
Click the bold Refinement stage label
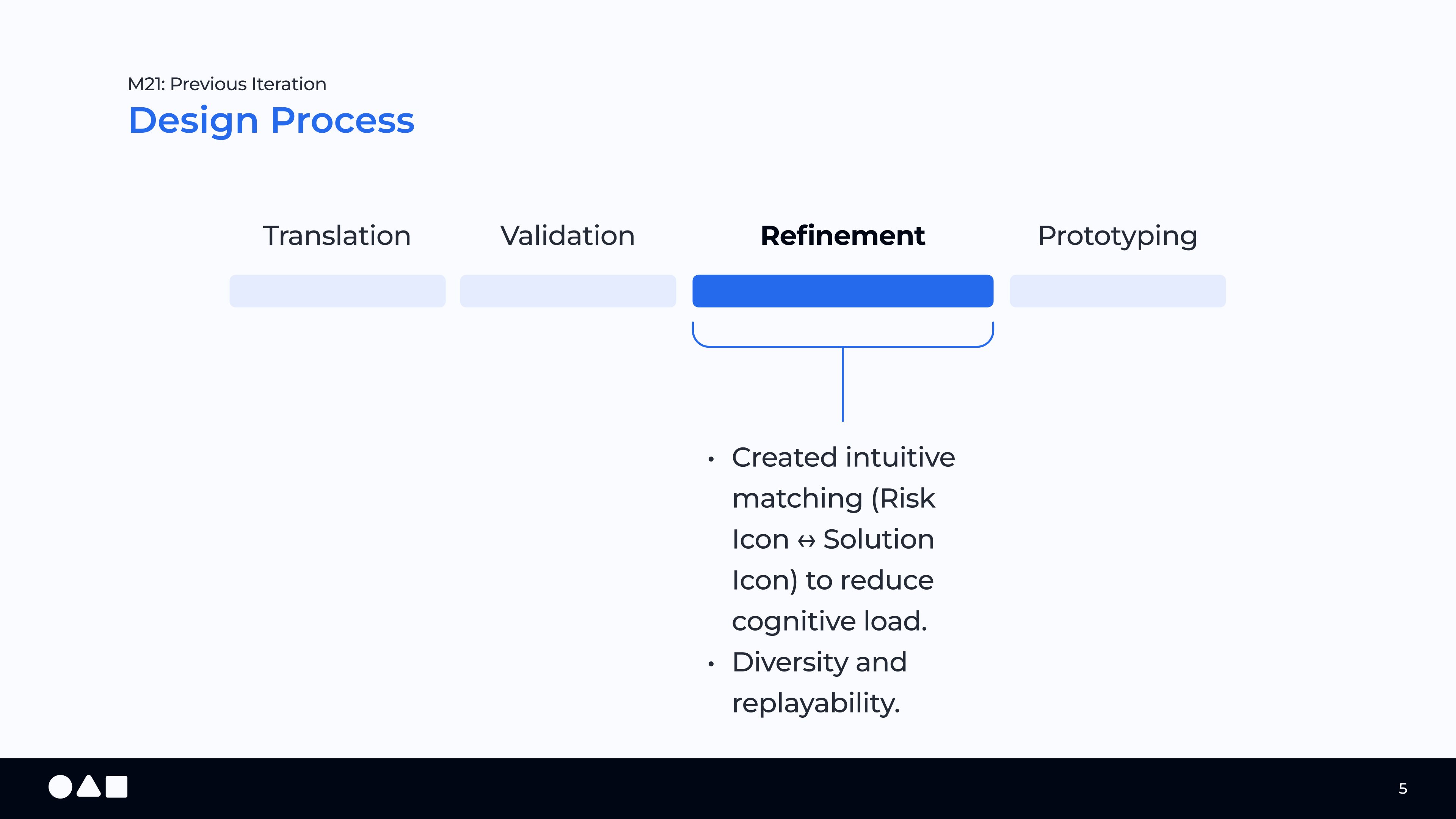pyautogui.click(x=842, y=236)
